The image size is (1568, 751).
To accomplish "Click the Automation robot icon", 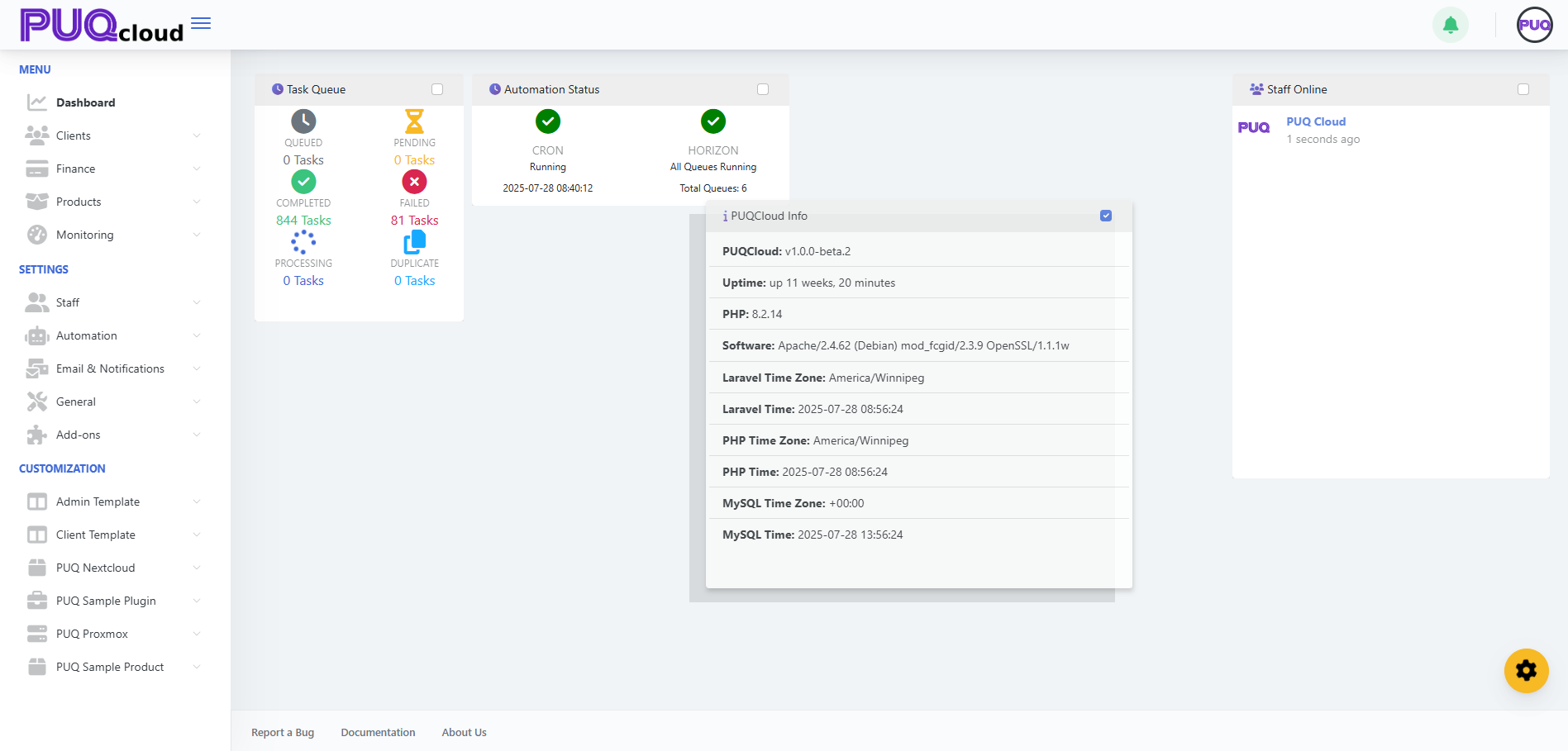I will pyautogui.click(x=37, y=335).
